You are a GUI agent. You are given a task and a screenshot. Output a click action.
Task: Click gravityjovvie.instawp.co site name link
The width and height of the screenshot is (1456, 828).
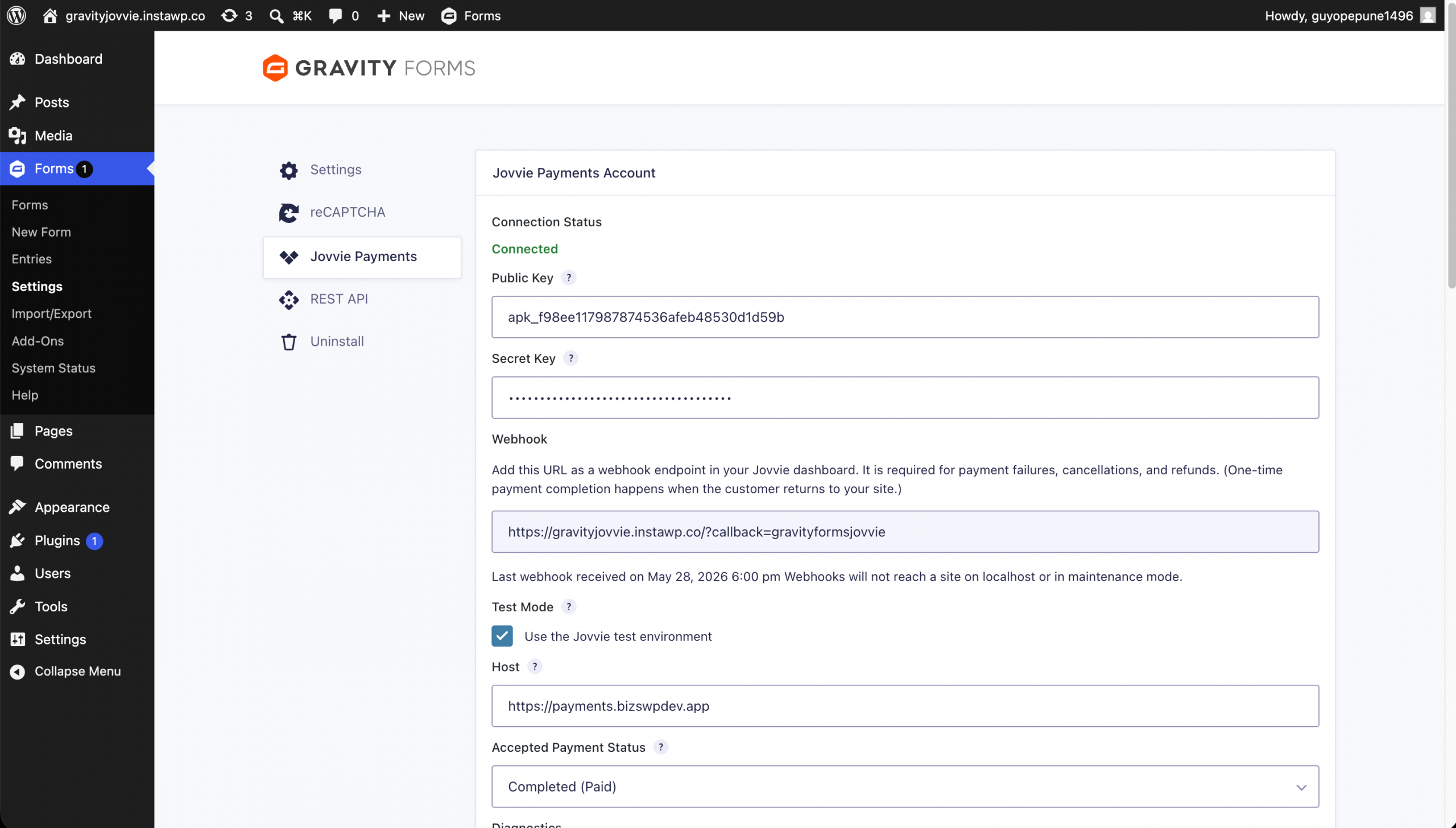(x=135, y=15)
